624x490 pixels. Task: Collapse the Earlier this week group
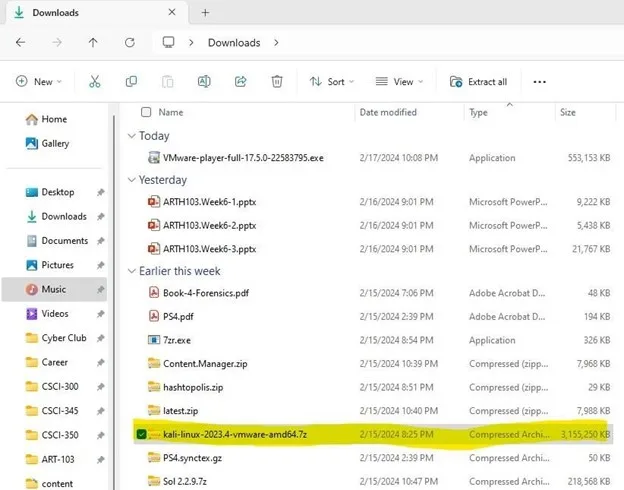pos(131,271)
